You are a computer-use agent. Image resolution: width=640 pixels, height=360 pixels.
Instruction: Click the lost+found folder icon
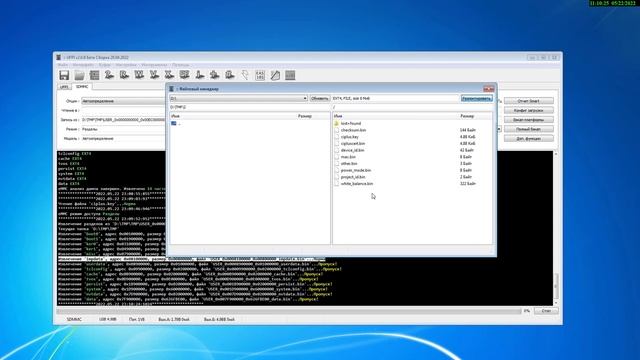[x=337, y=123]
